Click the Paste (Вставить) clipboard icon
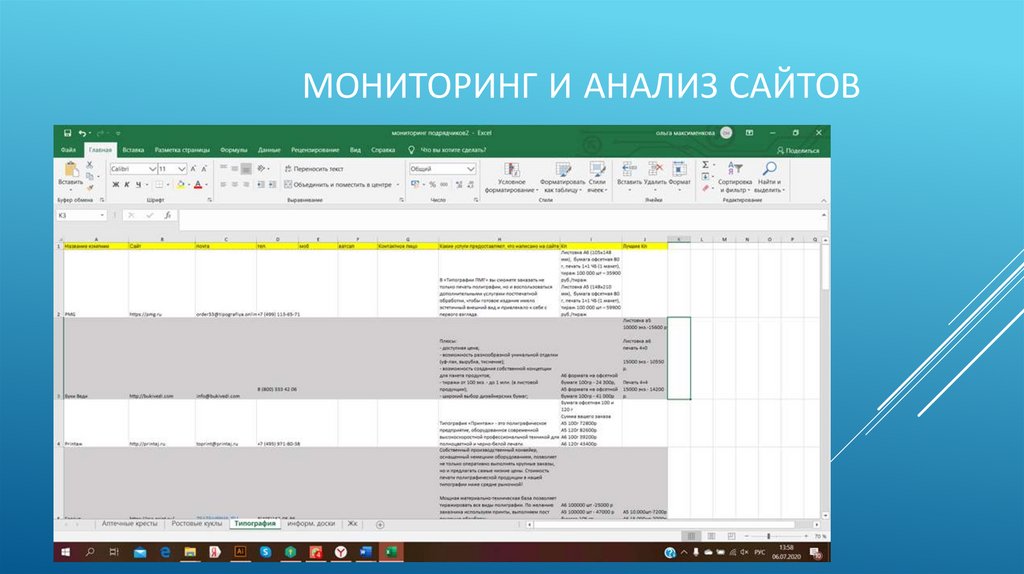Image resolution: width=1024 pixels, height=574 pixels. pyautogui.click(x=70, y=170)
